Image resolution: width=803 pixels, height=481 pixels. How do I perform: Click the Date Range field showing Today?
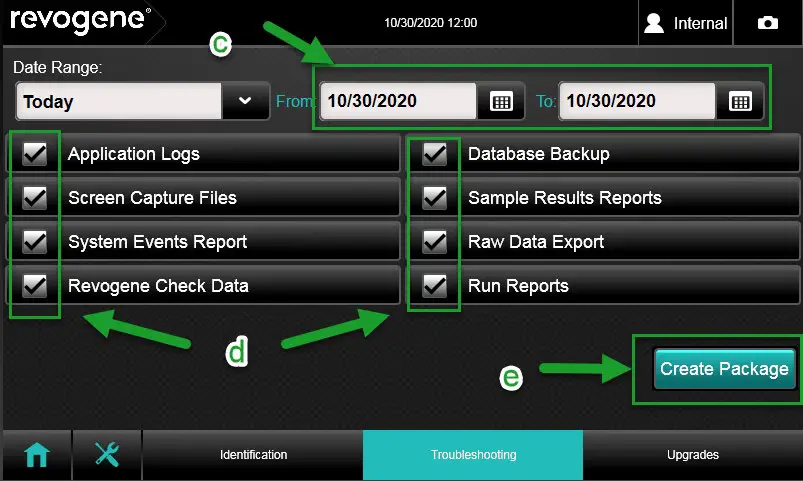(x=119, y=101)
